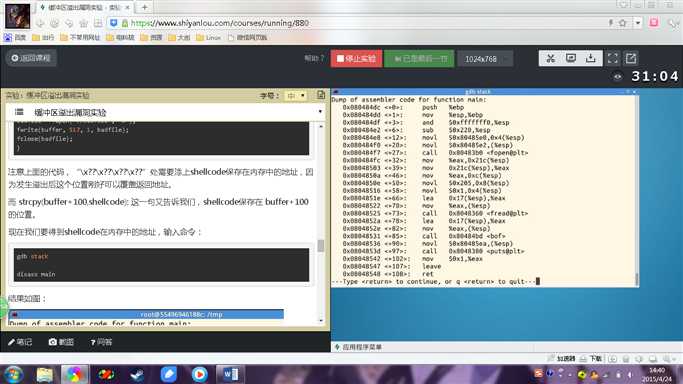Image resolution: width=683 pixels, height=384 pixels.
Task: Click the help question link
Action: [314, 58]
